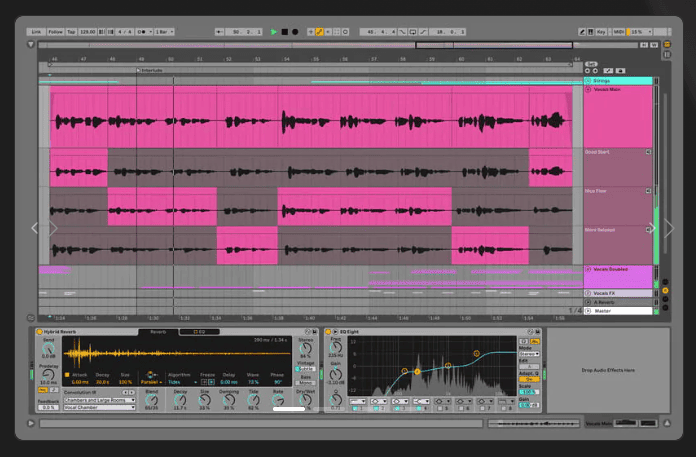
Task: Adjust the Blend knob
Action: [x=151, y=400]
